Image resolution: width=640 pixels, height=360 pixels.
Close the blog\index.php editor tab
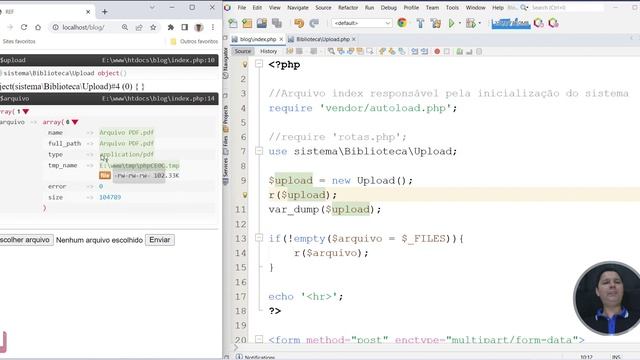click(281, 39)
